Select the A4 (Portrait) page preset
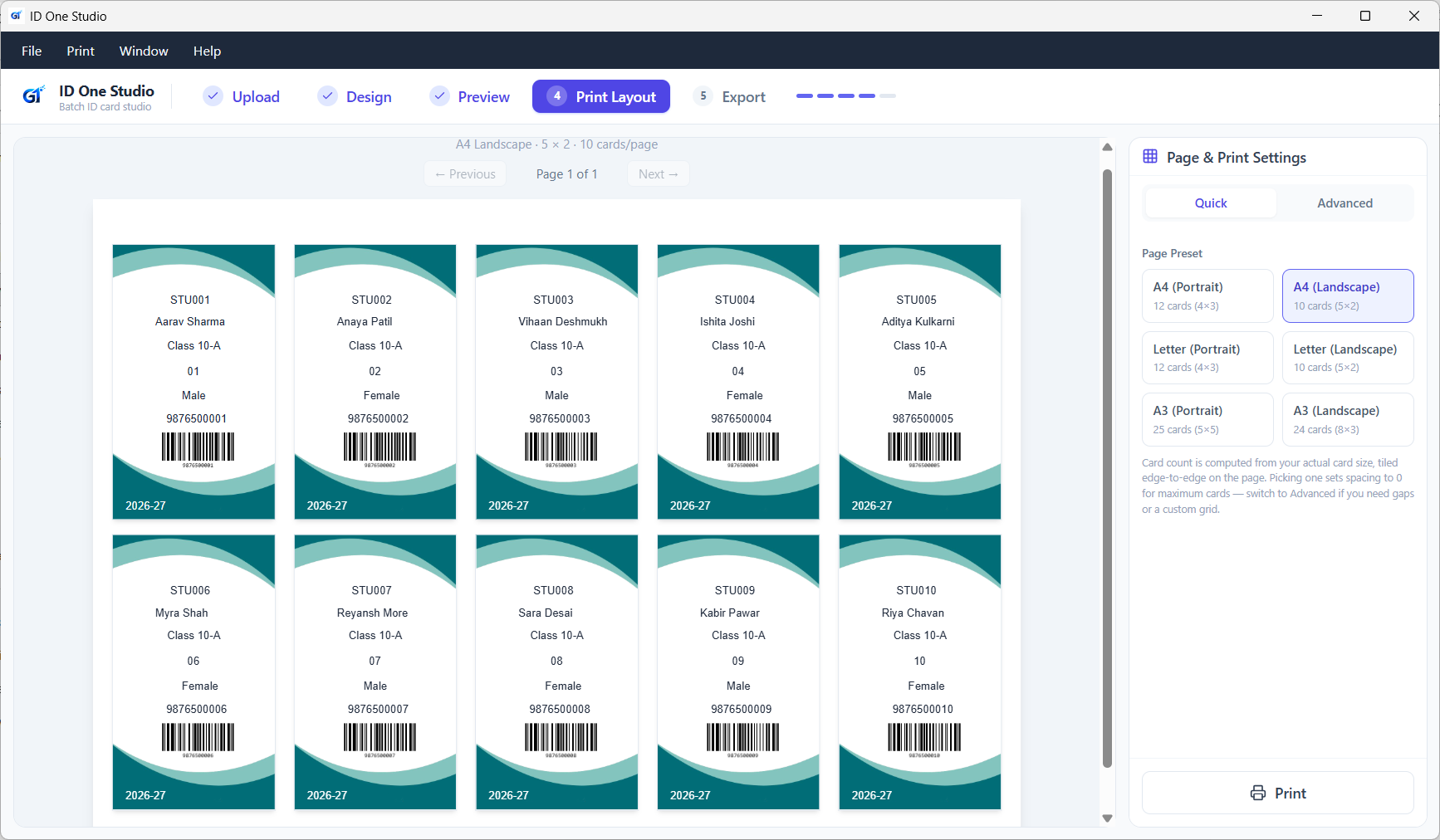Screen dimensions: 1440x840 [x=1207, y=295]
